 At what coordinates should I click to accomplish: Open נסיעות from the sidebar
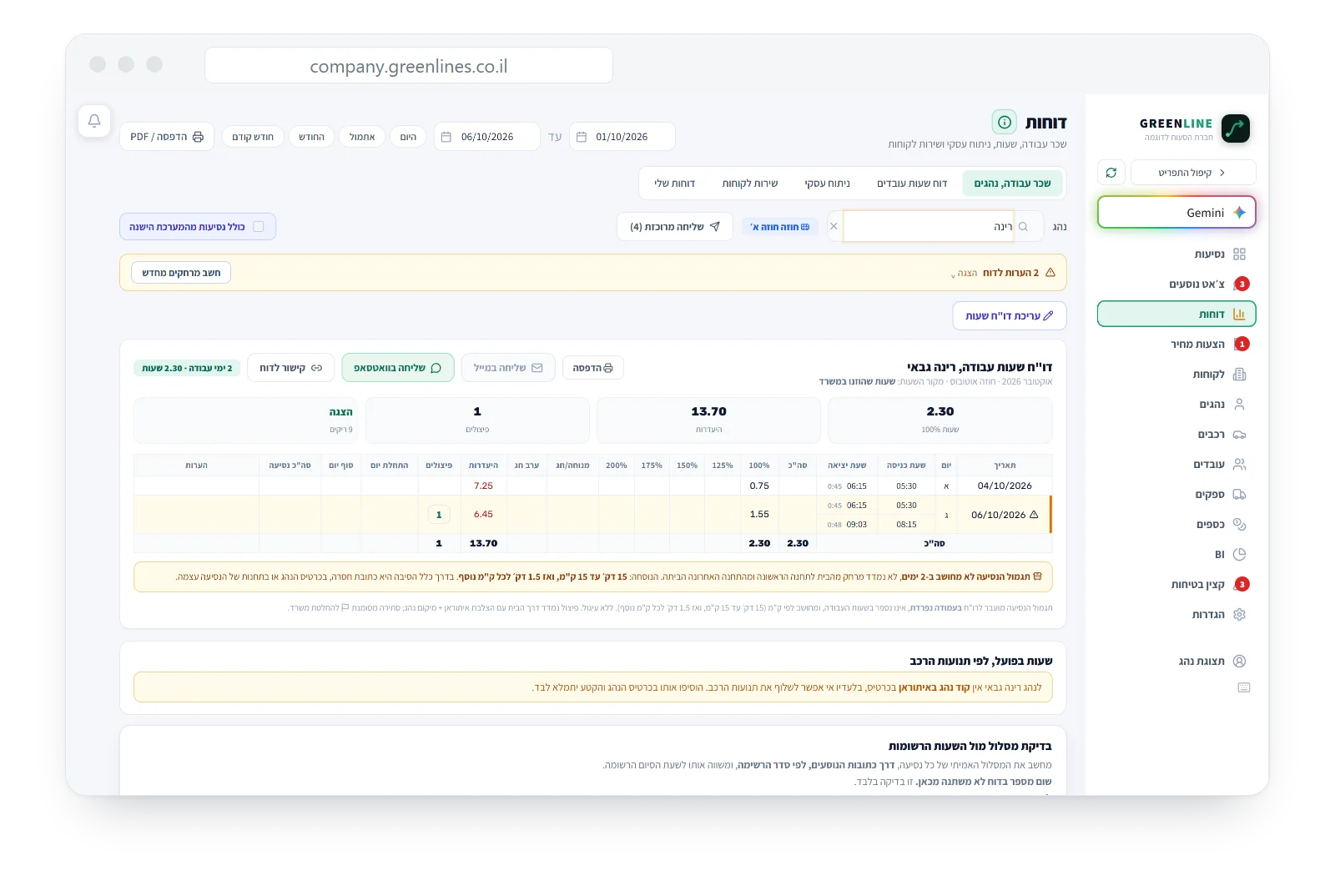click(x=1176, y=254)
